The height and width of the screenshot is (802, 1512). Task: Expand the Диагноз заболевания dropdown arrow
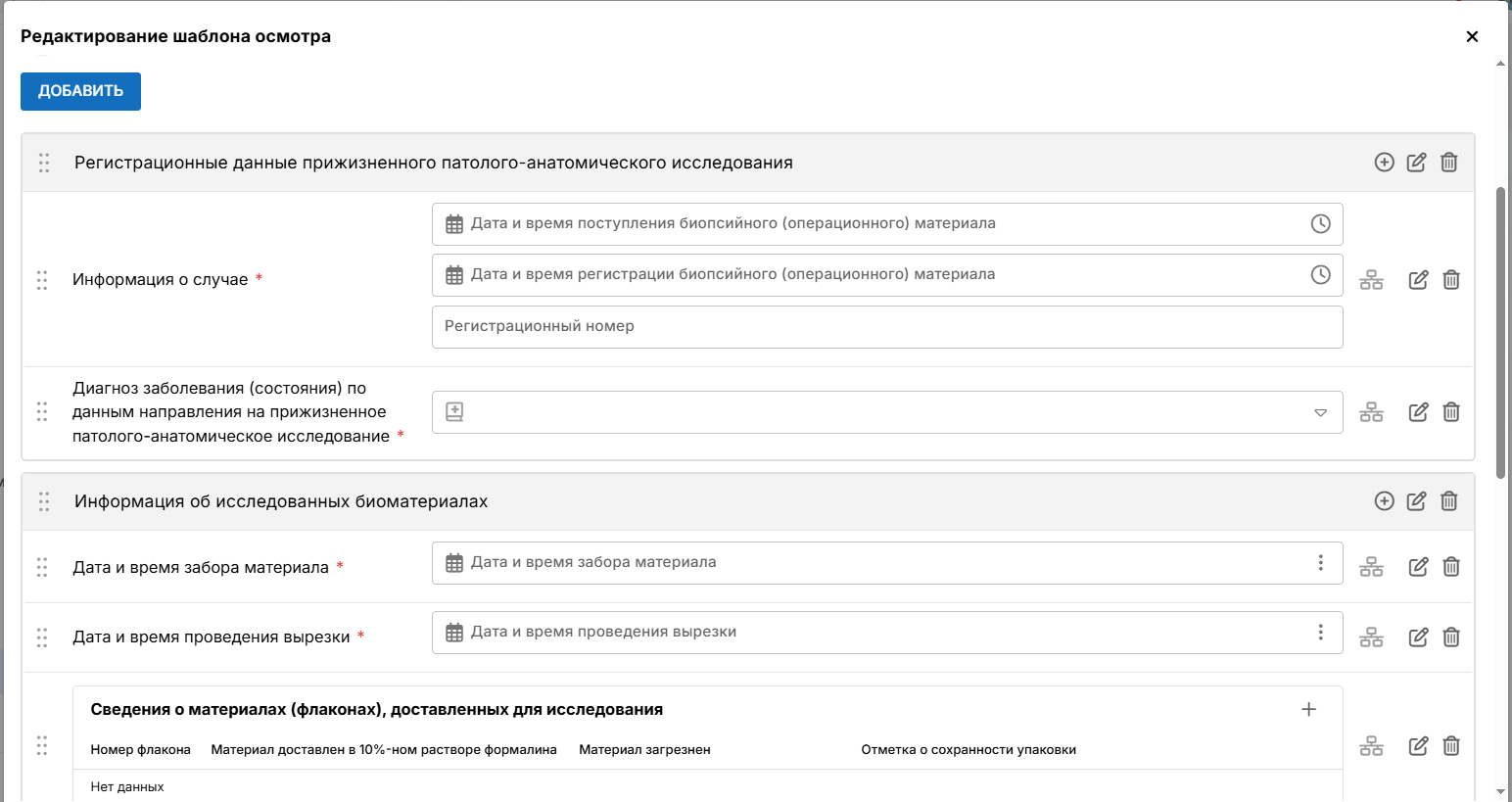coord(1320,412)
